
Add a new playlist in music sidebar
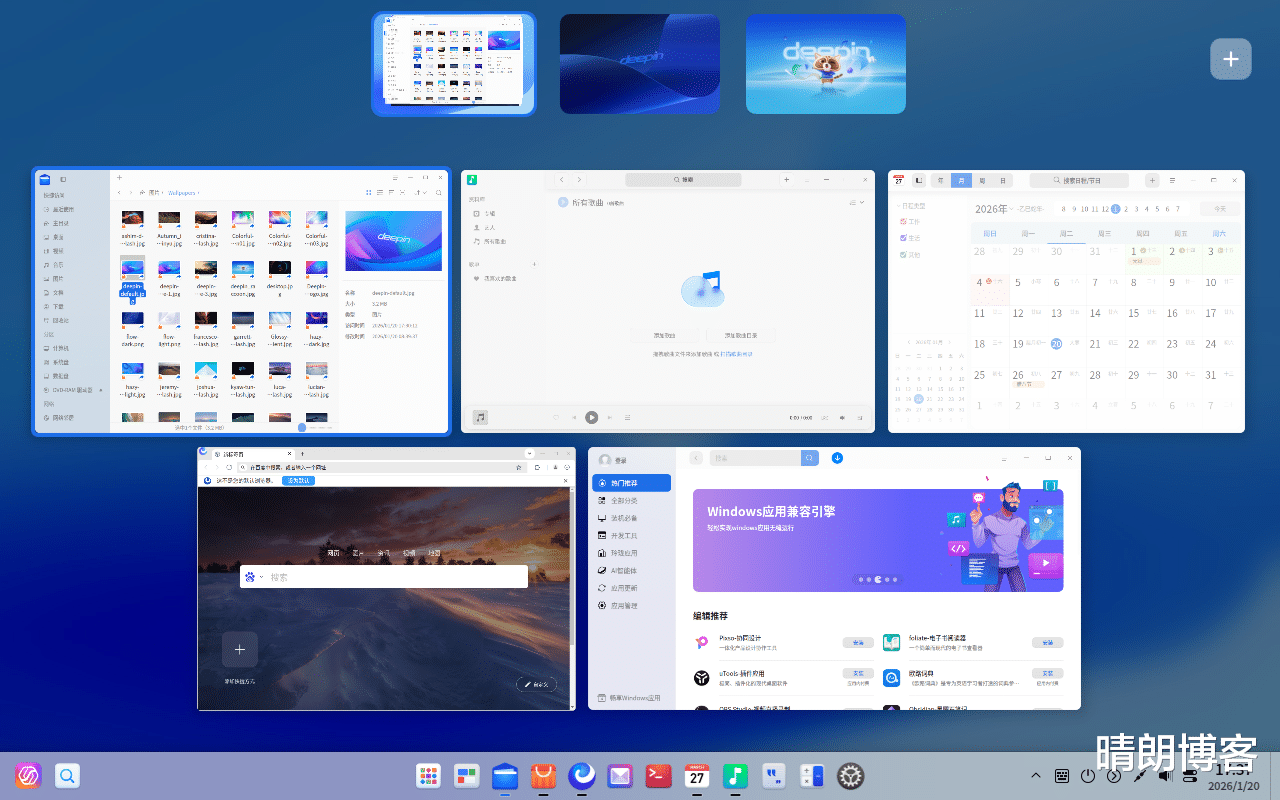click(534, 264)
